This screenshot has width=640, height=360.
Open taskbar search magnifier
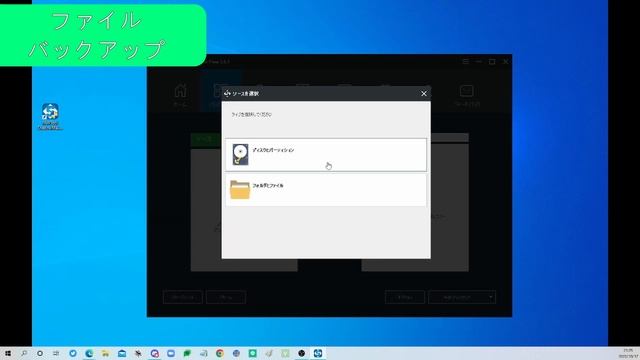click(x=24, y=353)
